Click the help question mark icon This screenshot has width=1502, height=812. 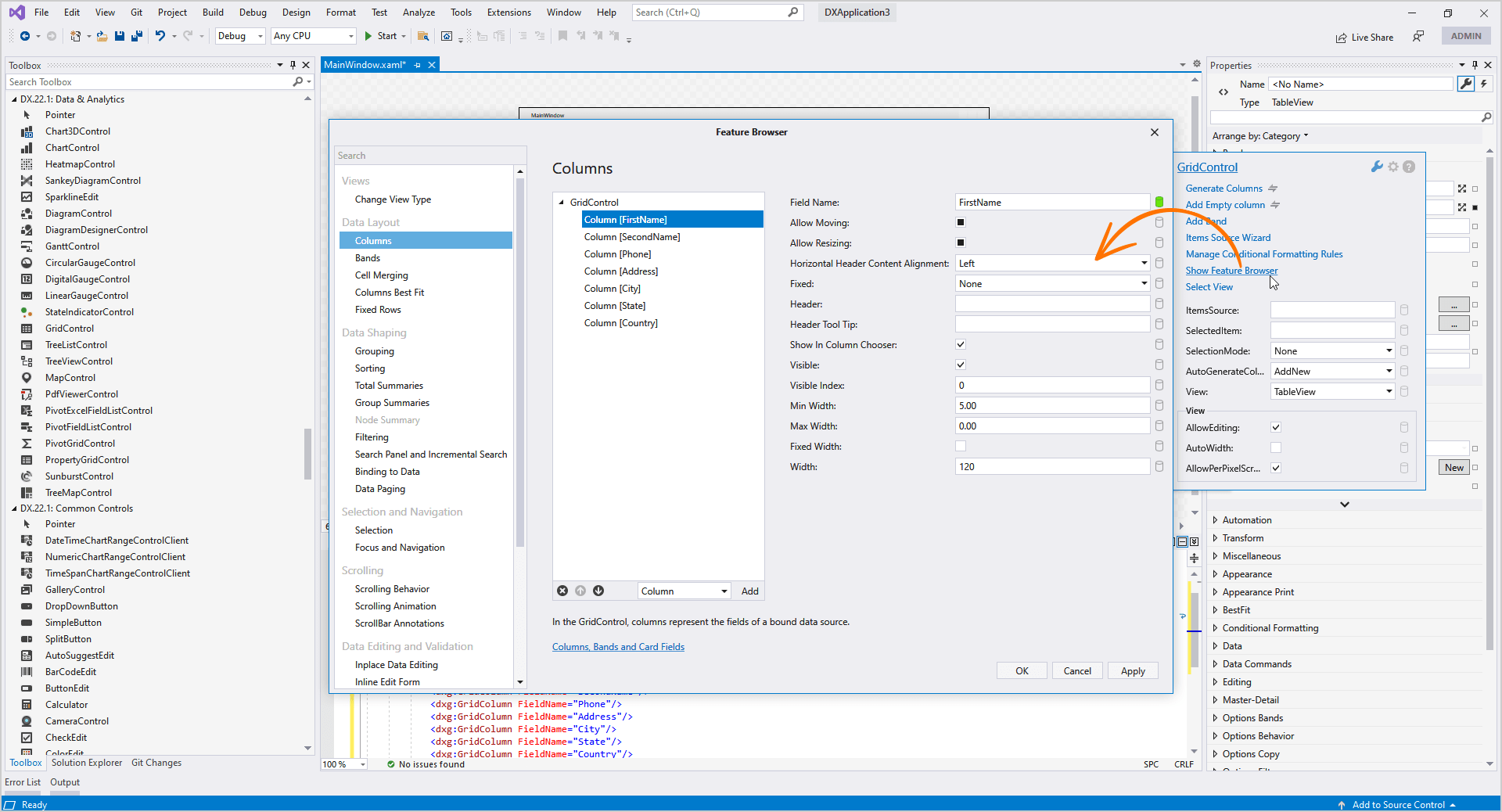(x=1409, y=167)
